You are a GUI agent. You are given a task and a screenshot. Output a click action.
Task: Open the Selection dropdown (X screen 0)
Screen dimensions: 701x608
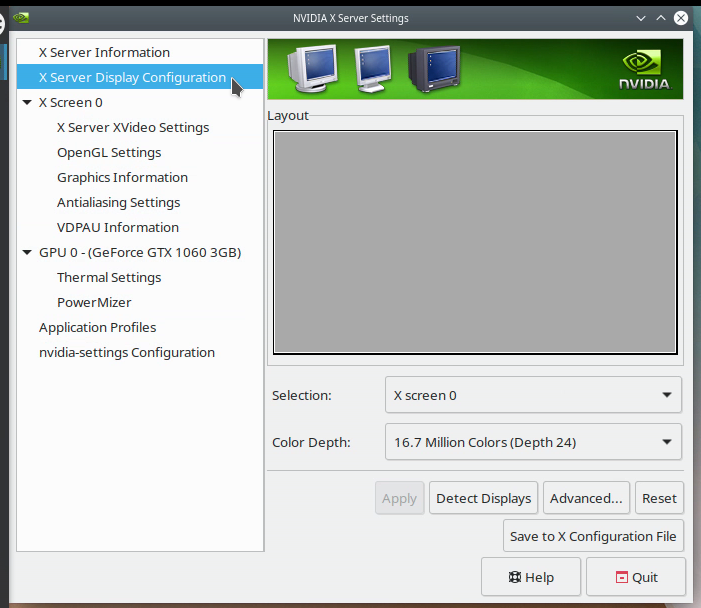[533, 395]
